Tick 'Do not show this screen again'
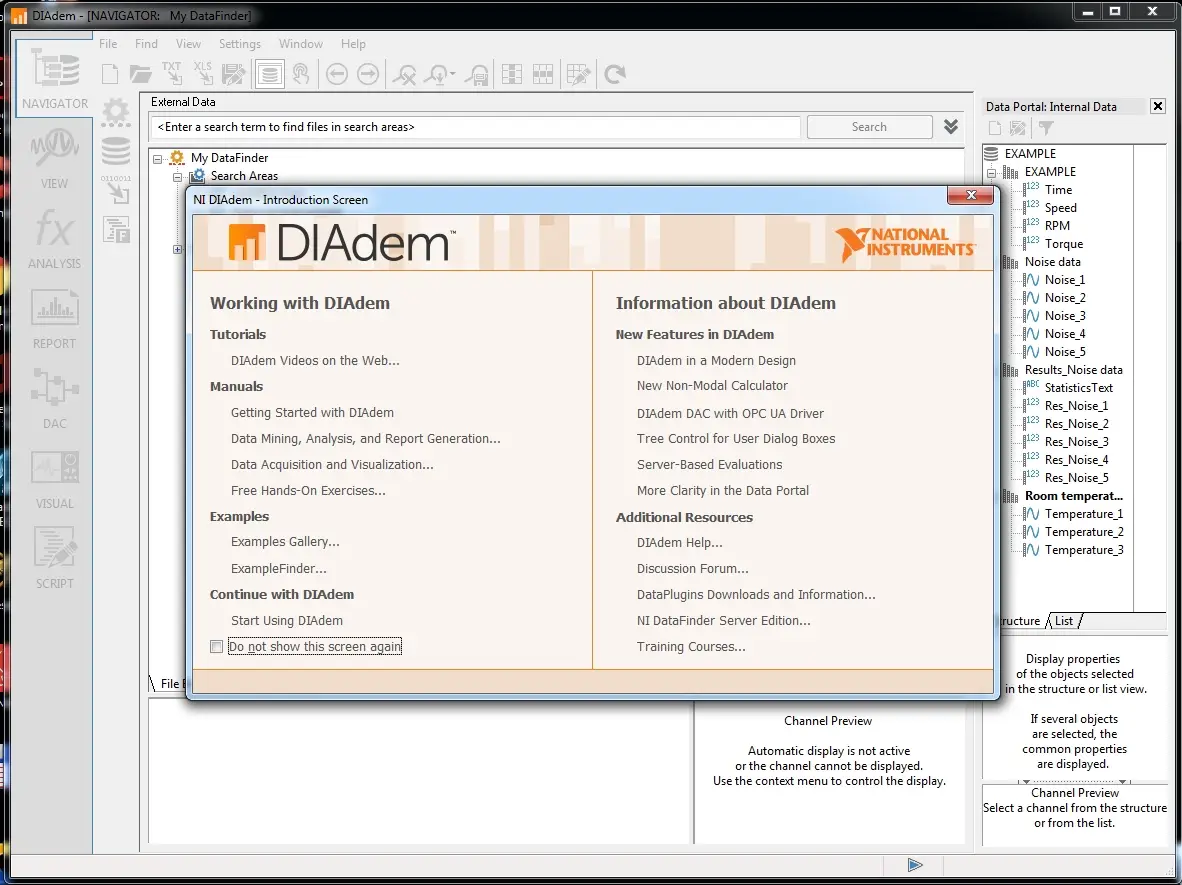The width and height of the screenshot is (1182, 885). point(216,647)
